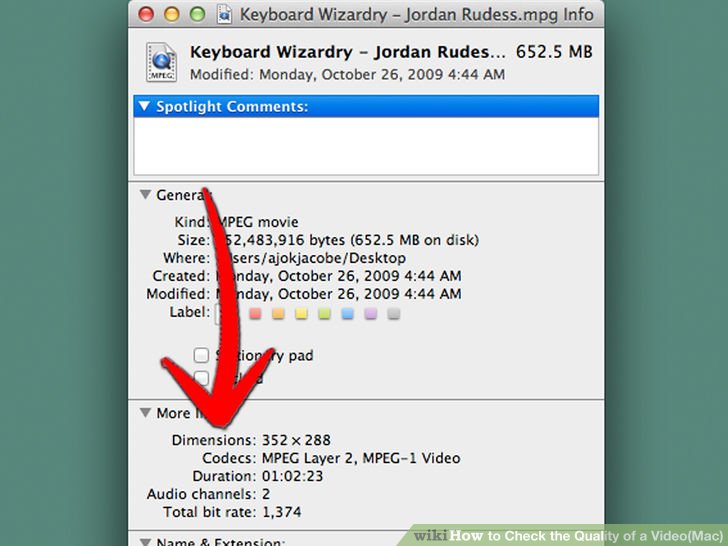Click the MPEG file icon in header
Image resolution: width=728 pixels, height=546 pixels.
click(161, 62)
